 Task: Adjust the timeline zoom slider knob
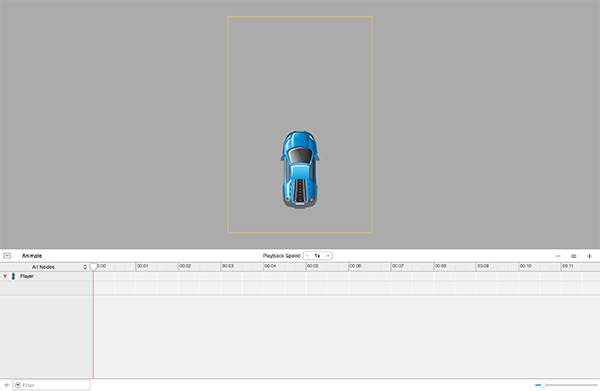click(x=543, y=385)
